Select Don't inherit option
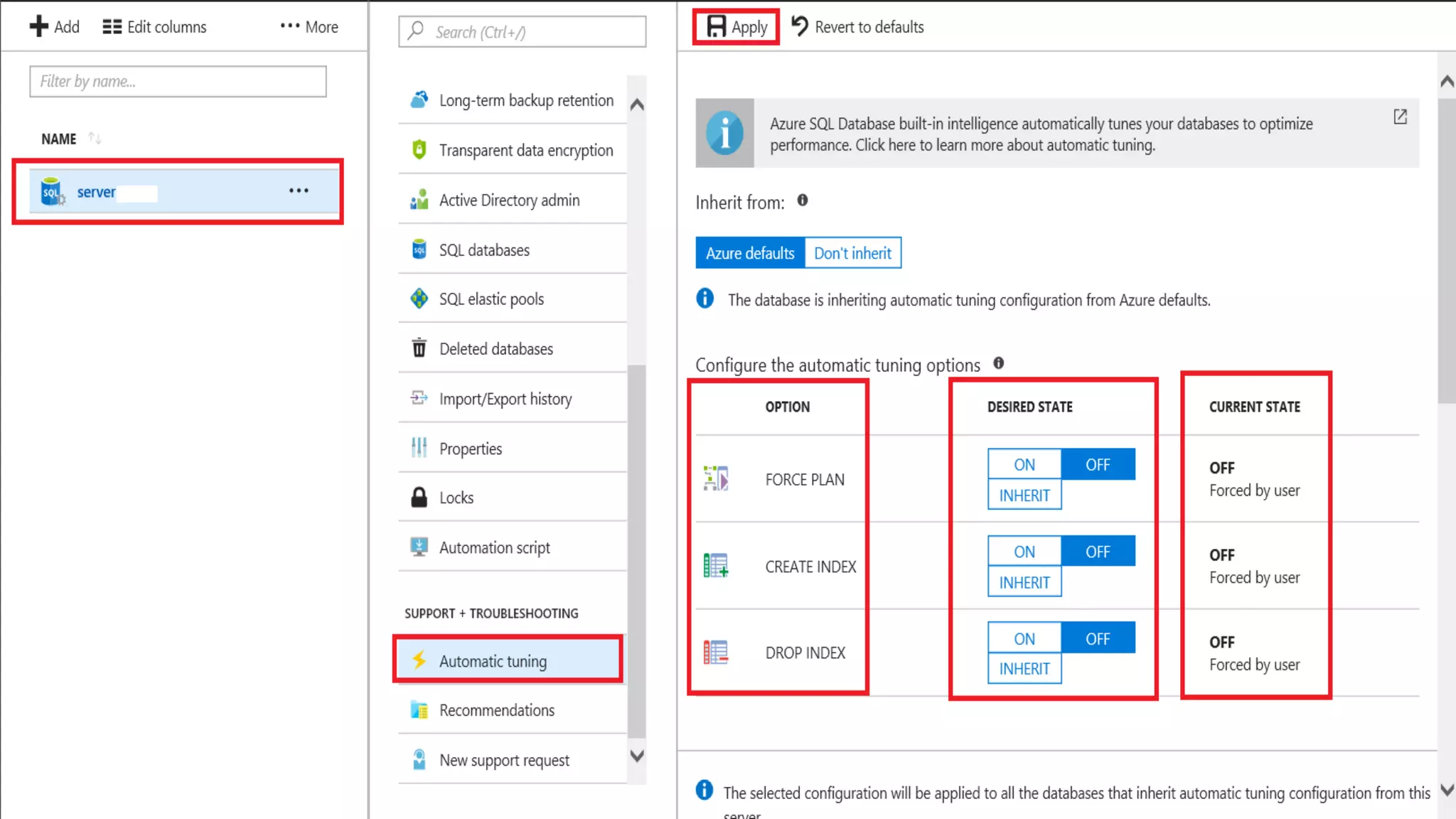Viewport: 1456px width, 819px height. point(852,253)
